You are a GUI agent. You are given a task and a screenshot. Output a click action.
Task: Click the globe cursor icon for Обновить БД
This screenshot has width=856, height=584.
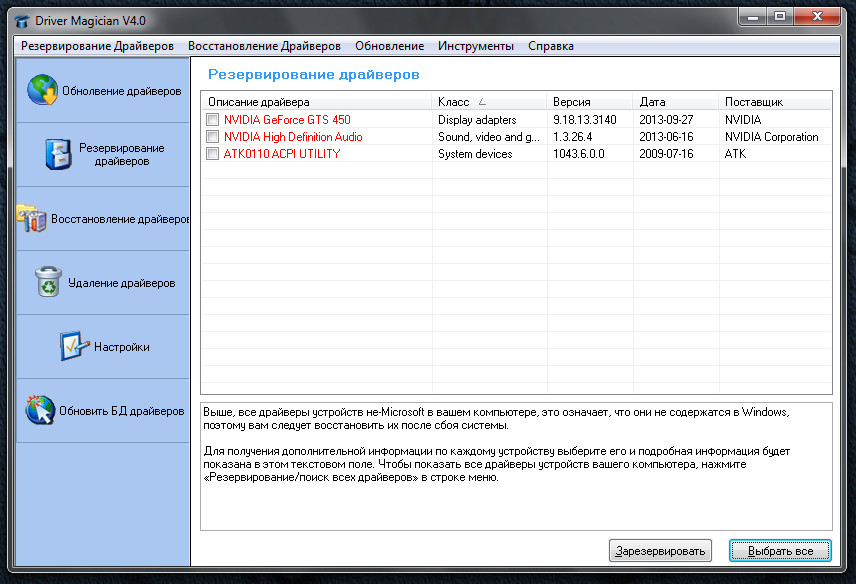click(x=40, y=410)
